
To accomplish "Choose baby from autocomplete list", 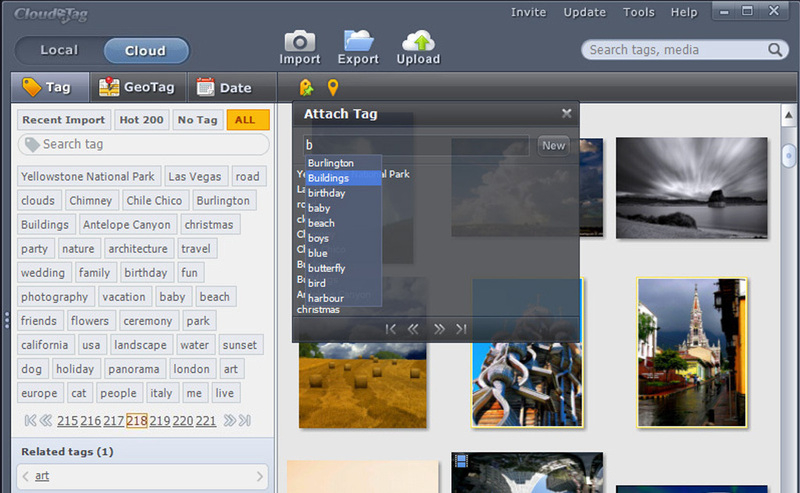I will (343, 208).
